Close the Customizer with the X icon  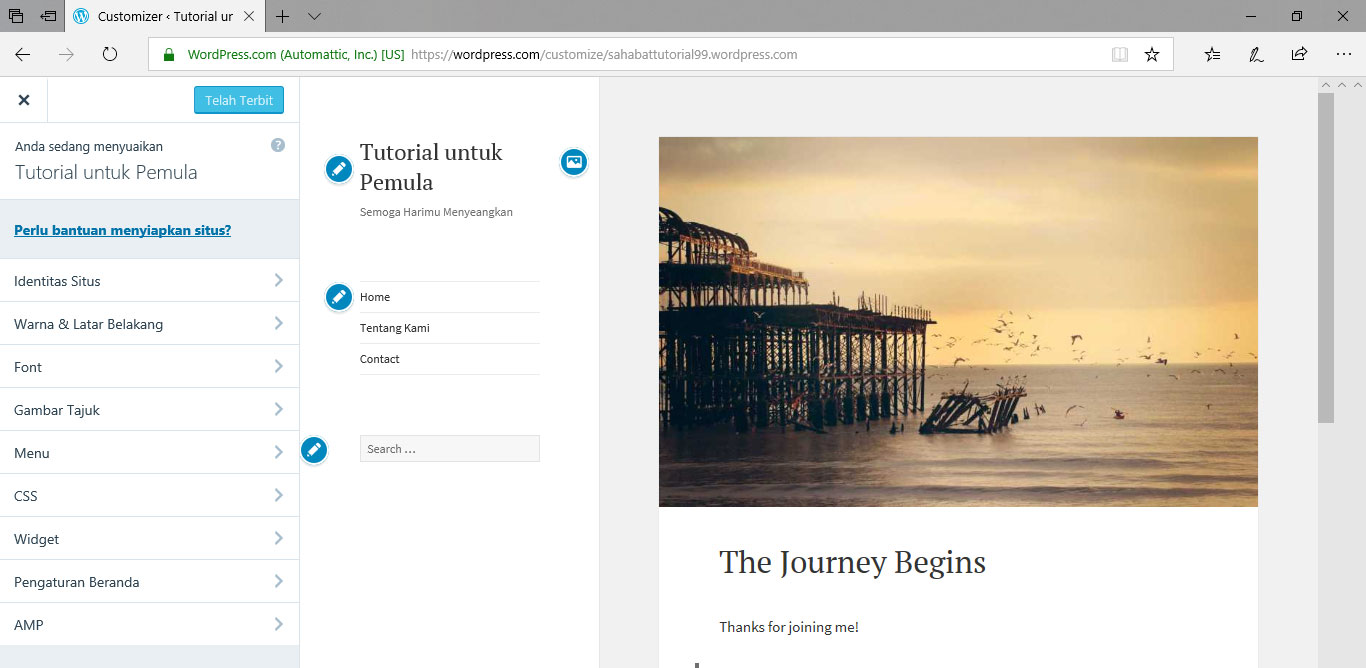click(x=24, y=100)
